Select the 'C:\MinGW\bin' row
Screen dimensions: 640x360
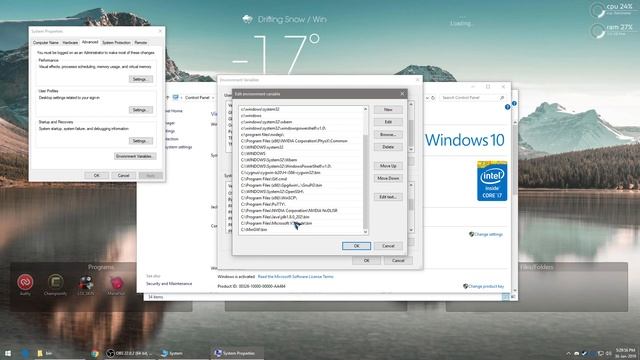tap(301, 230)
